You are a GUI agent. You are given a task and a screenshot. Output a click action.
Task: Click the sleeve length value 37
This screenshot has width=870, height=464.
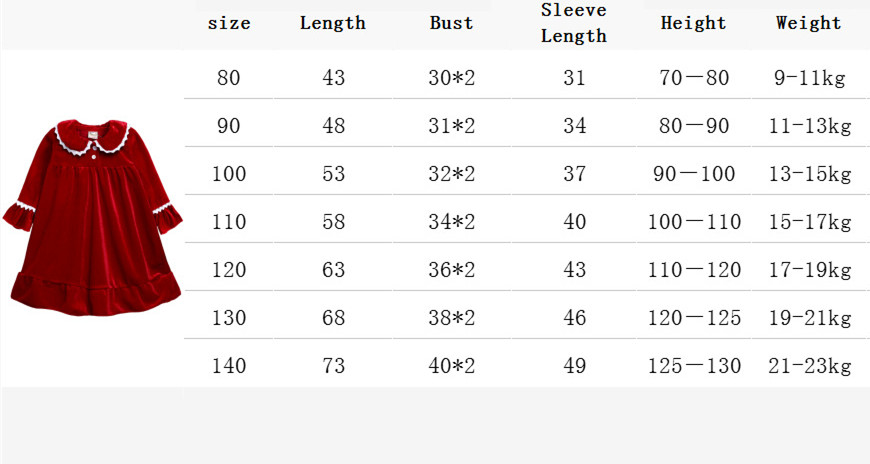574,174
